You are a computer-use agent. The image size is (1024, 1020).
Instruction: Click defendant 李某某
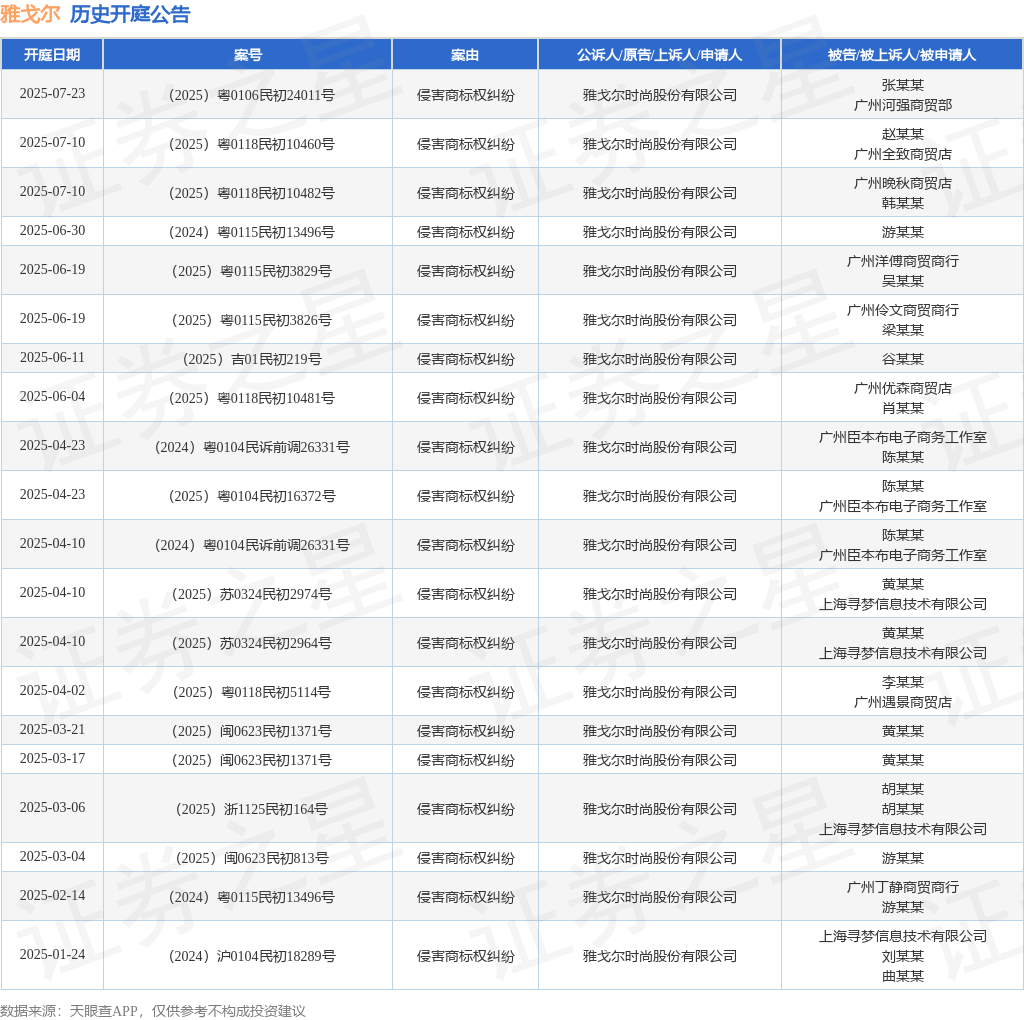[x=903, y=682]
